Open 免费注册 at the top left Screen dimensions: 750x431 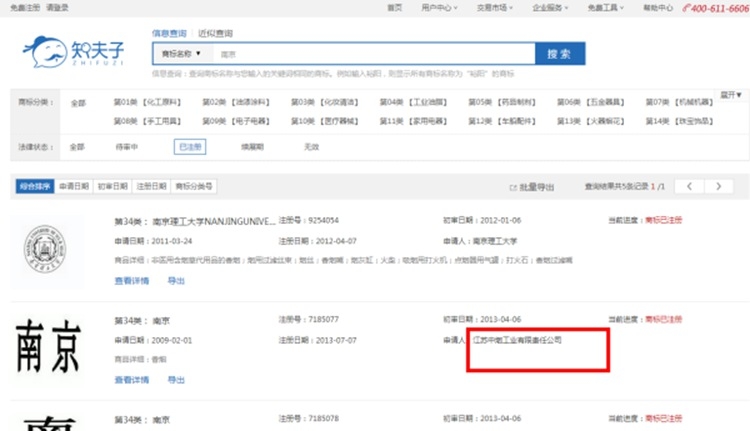click(25, 8)
